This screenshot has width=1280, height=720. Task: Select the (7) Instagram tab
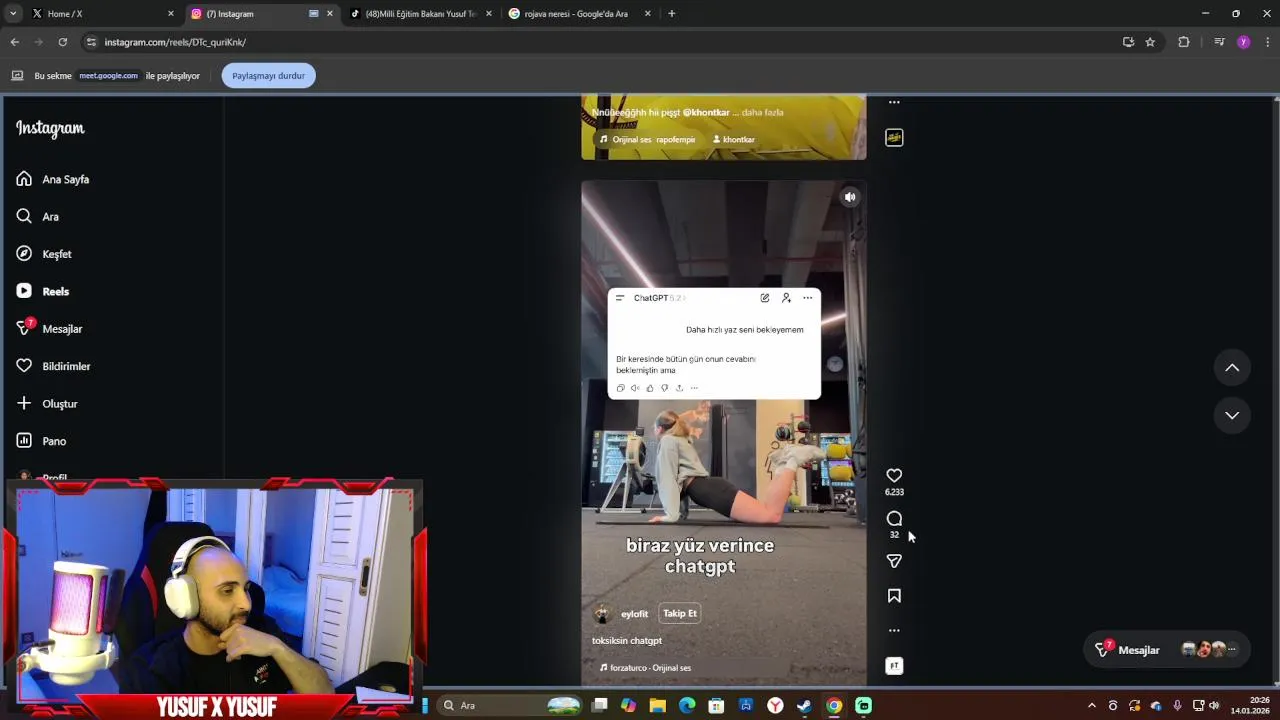(262, 14)
